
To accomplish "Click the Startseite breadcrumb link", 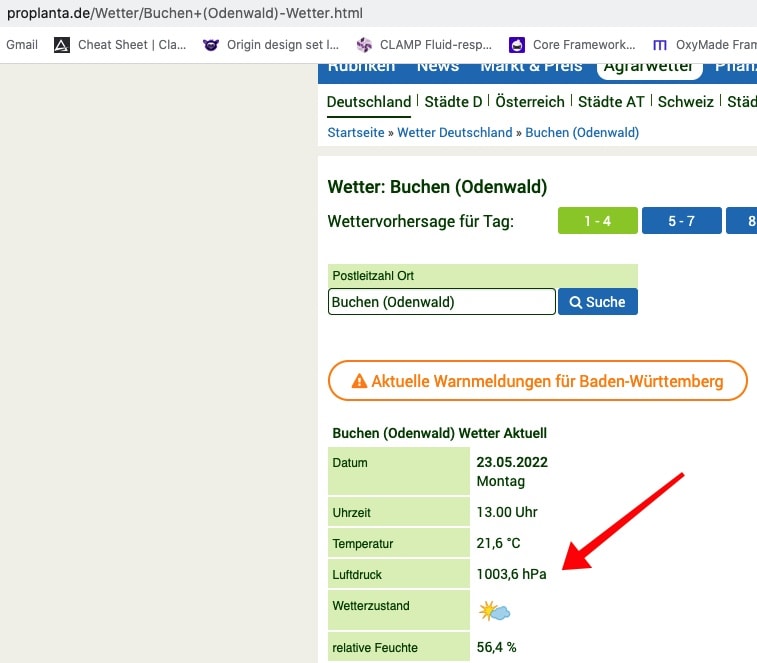I will [355, 132].
